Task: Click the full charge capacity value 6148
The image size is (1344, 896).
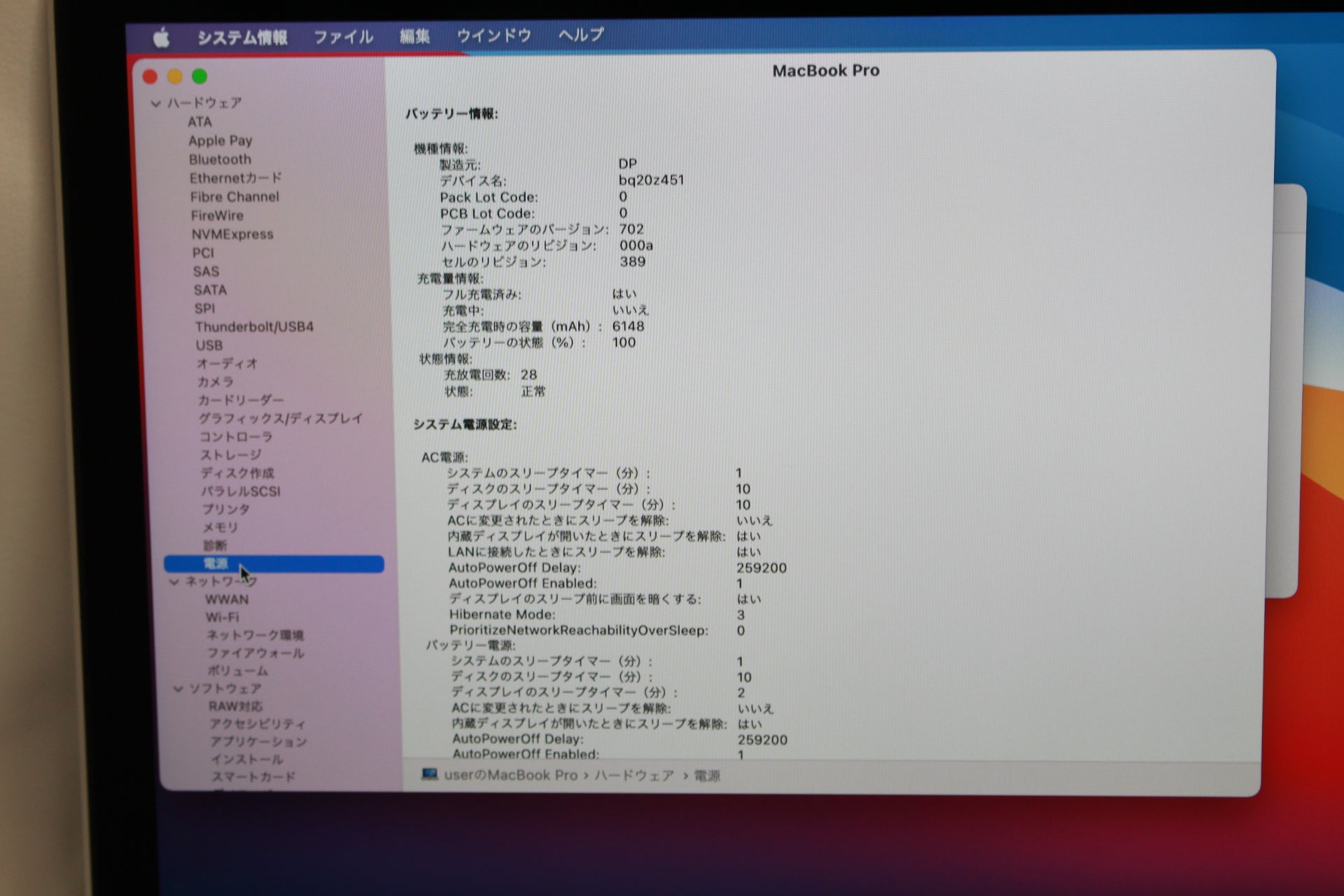Action: [x=628, y=326]
